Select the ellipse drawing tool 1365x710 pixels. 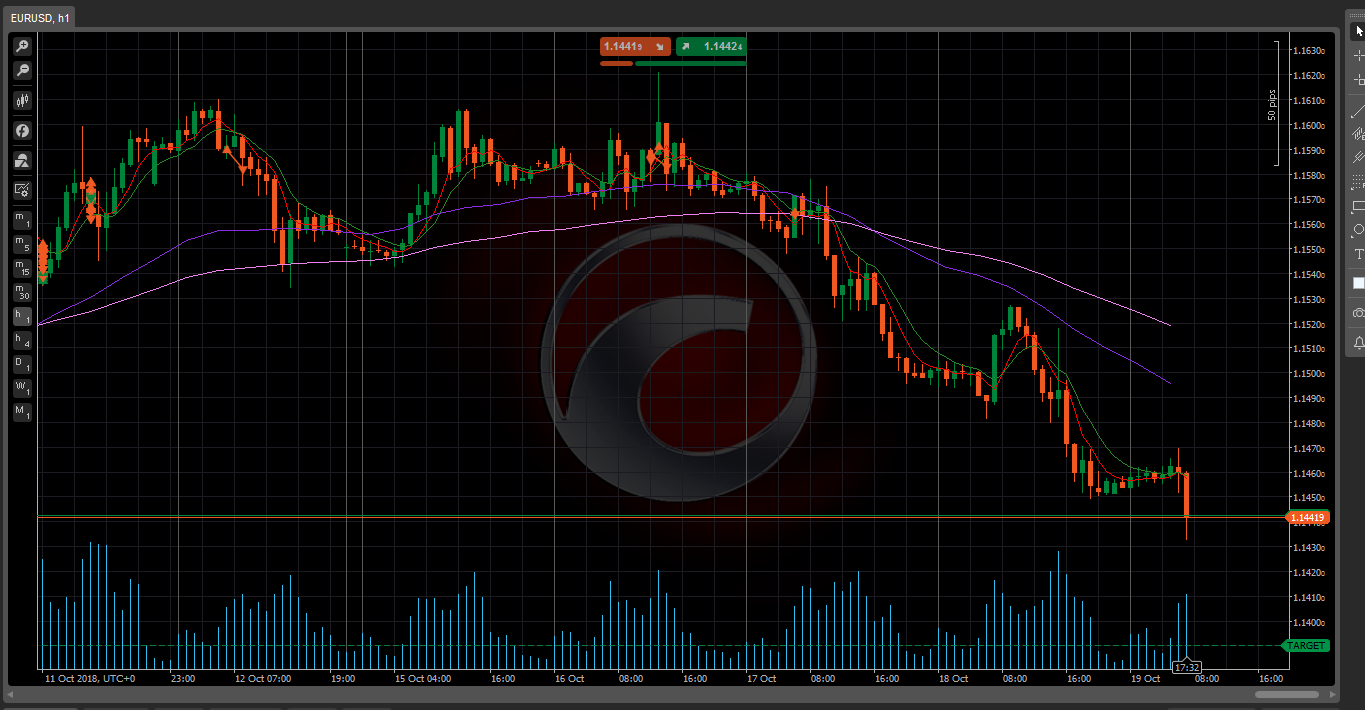pyautogui.click(x=1359, y=230)
